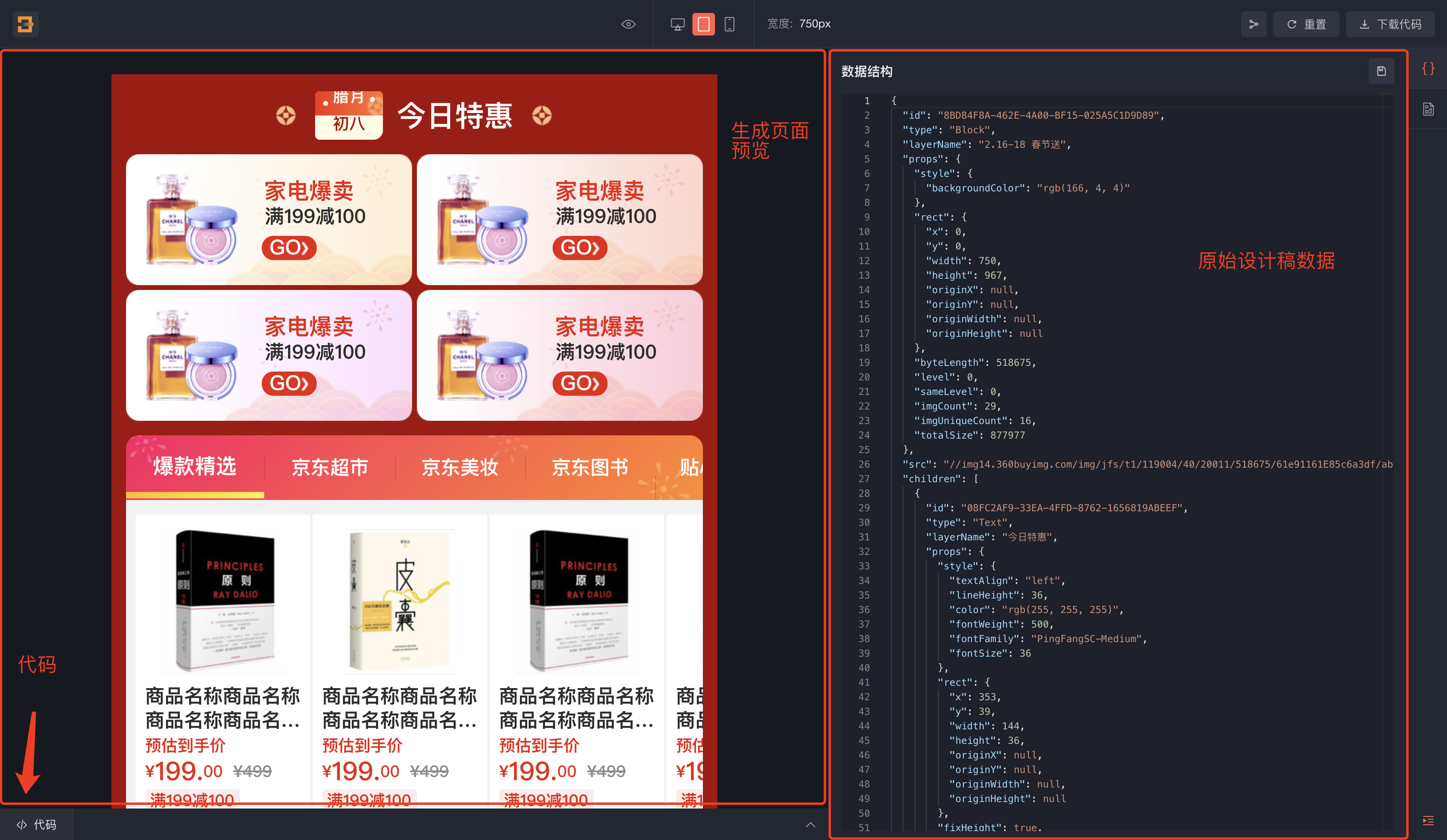1447x840 pixels.
Task: Click the indent icon at bottom right
Action: coord(1428,821)
